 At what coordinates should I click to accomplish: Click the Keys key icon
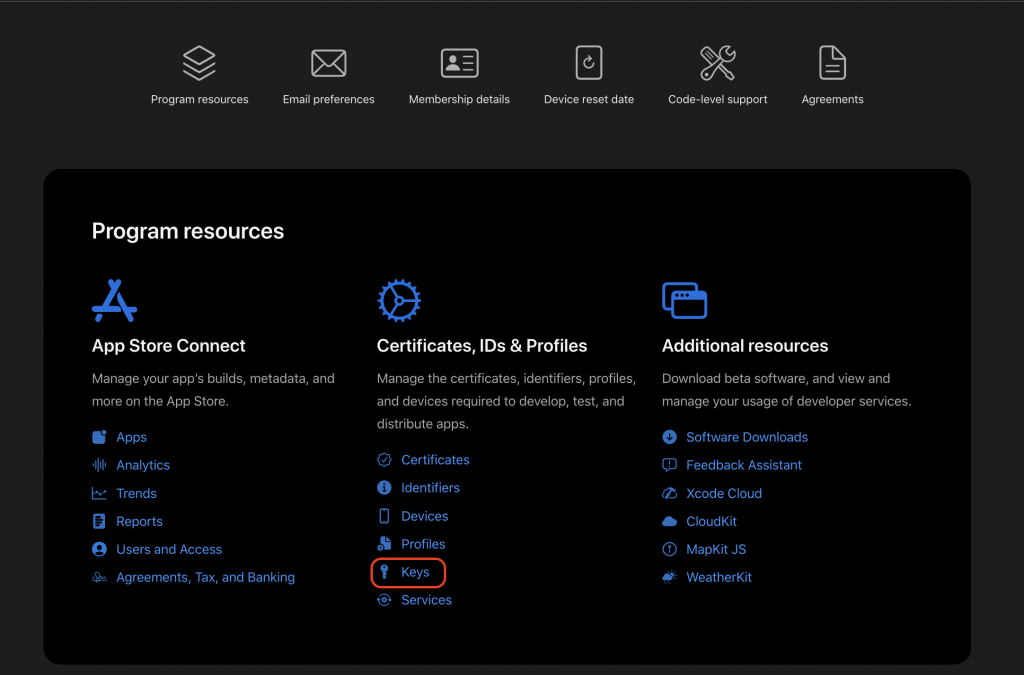384,572
